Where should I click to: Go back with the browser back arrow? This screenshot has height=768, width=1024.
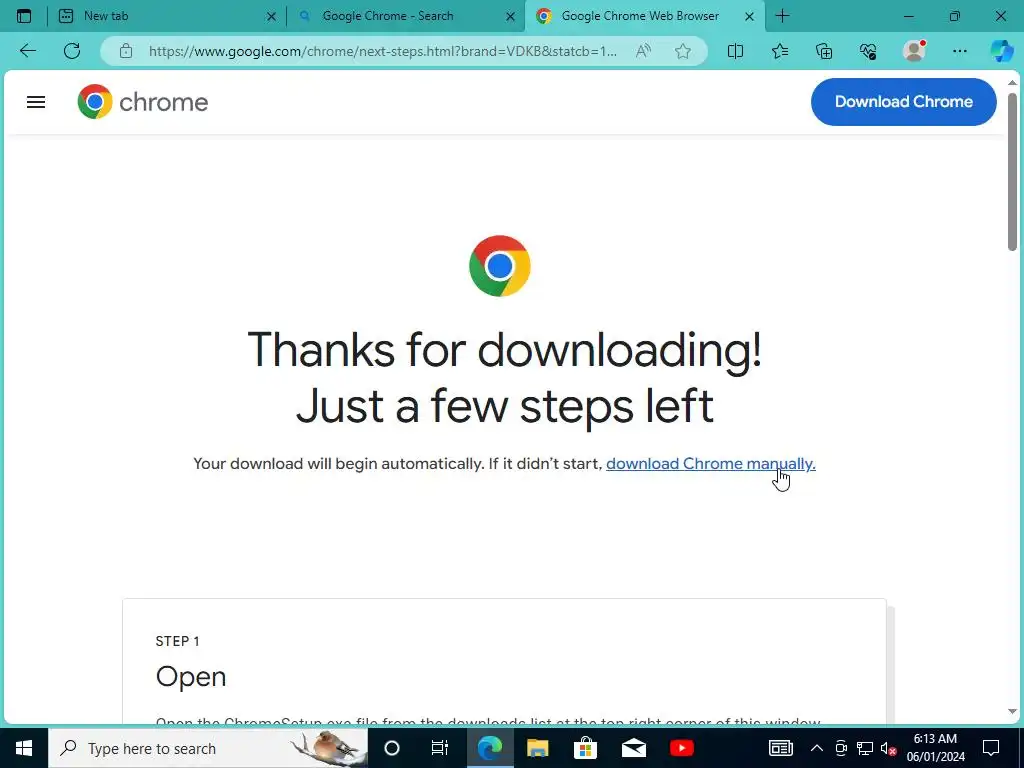click(x=28, y=51)
